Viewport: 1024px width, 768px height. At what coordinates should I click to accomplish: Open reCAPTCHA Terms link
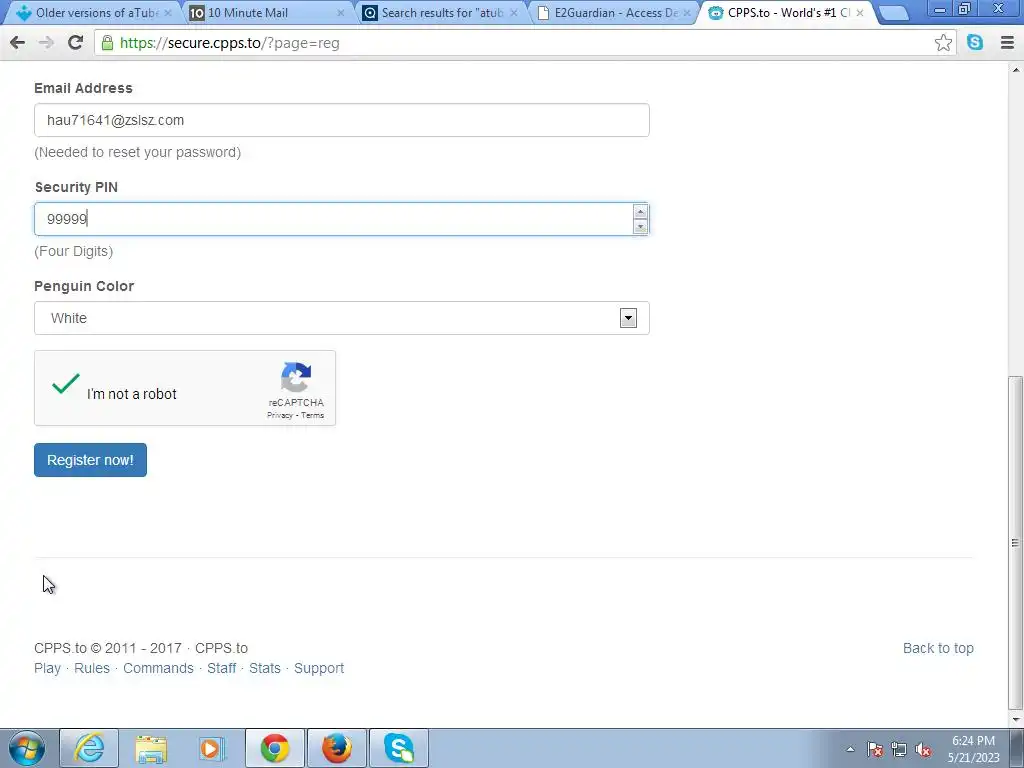click(312, 415)
